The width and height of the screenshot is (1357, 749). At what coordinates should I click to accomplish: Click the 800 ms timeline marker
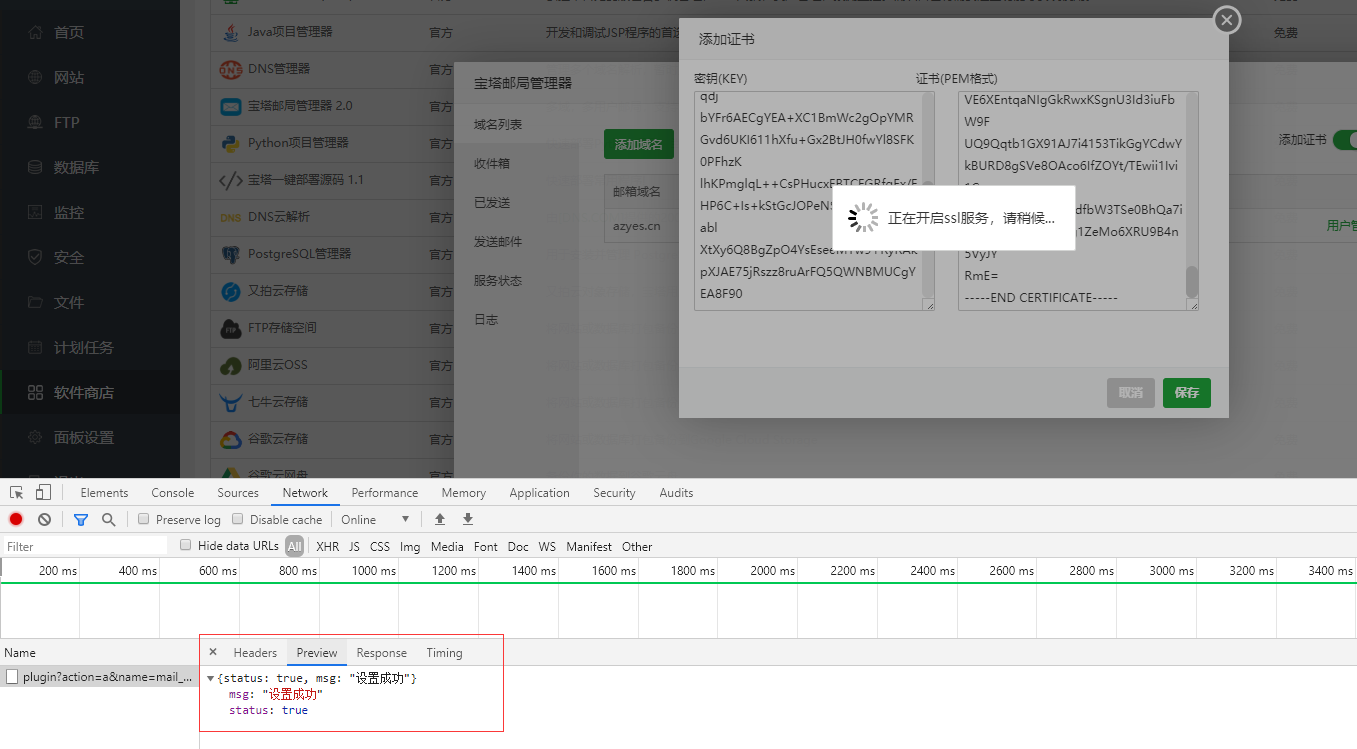pos(297,570)
